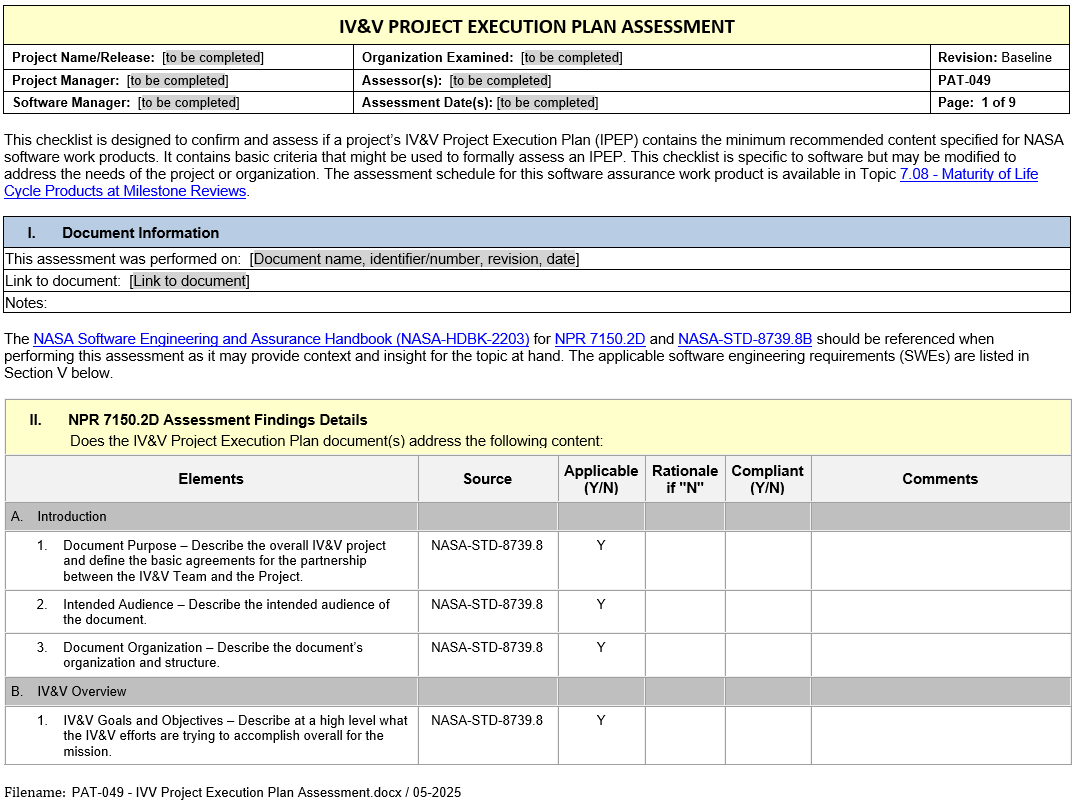Select the Software Manager placeholder field
The image size is (1077, 800).
pyautogui.click(x=188, y=102)
